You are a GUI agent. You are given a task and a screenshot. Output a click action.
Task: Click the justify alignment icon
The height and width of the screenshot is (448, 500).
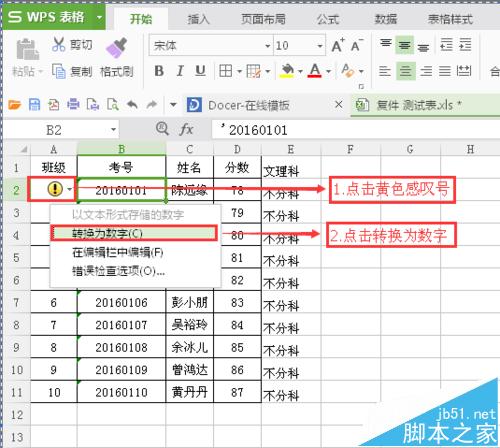pyautogui.click(x=445, y=71)
